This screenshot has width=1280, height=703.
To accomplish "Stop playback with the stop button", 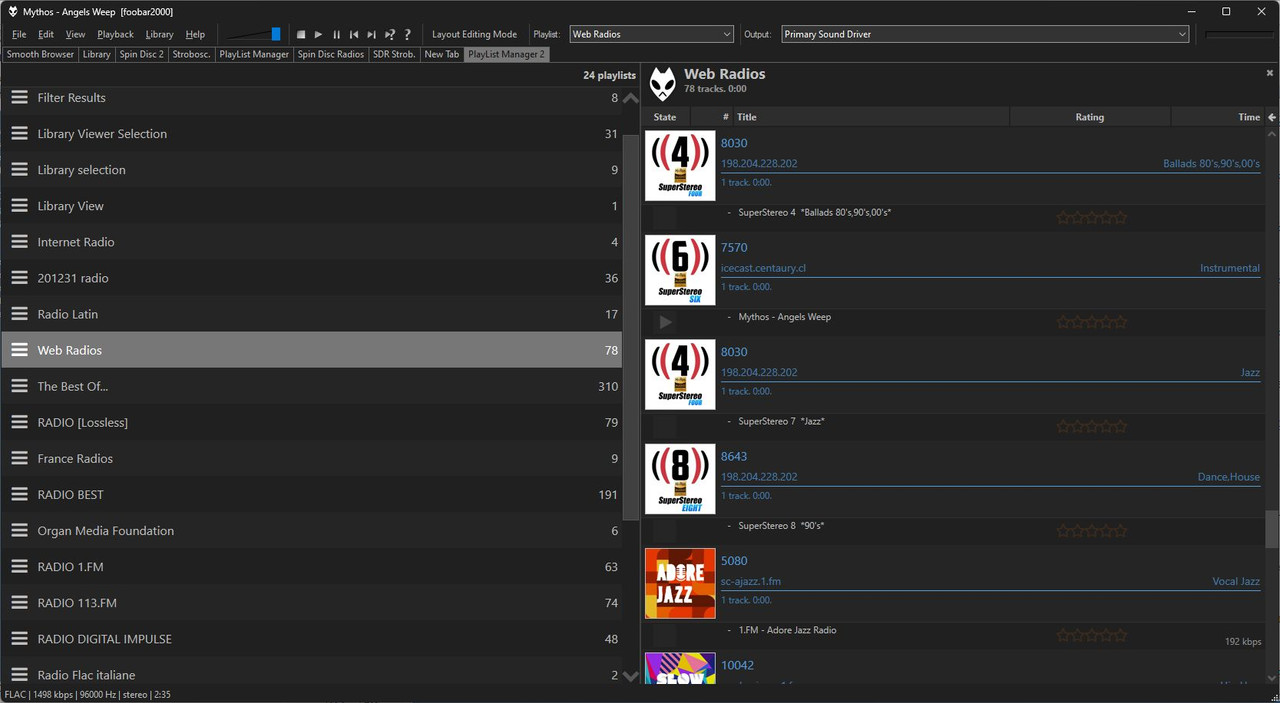I will (301, 34).
